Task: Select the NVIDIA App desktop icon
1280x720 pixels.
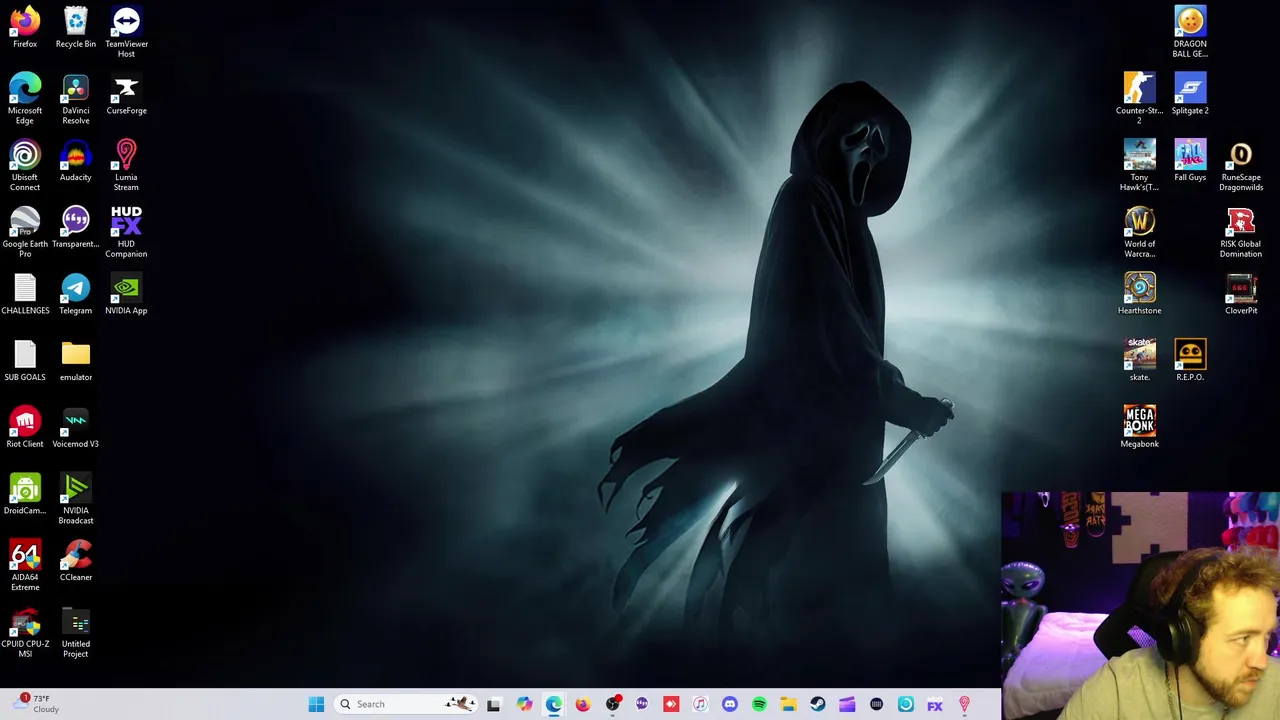Action: pos(126,294)
